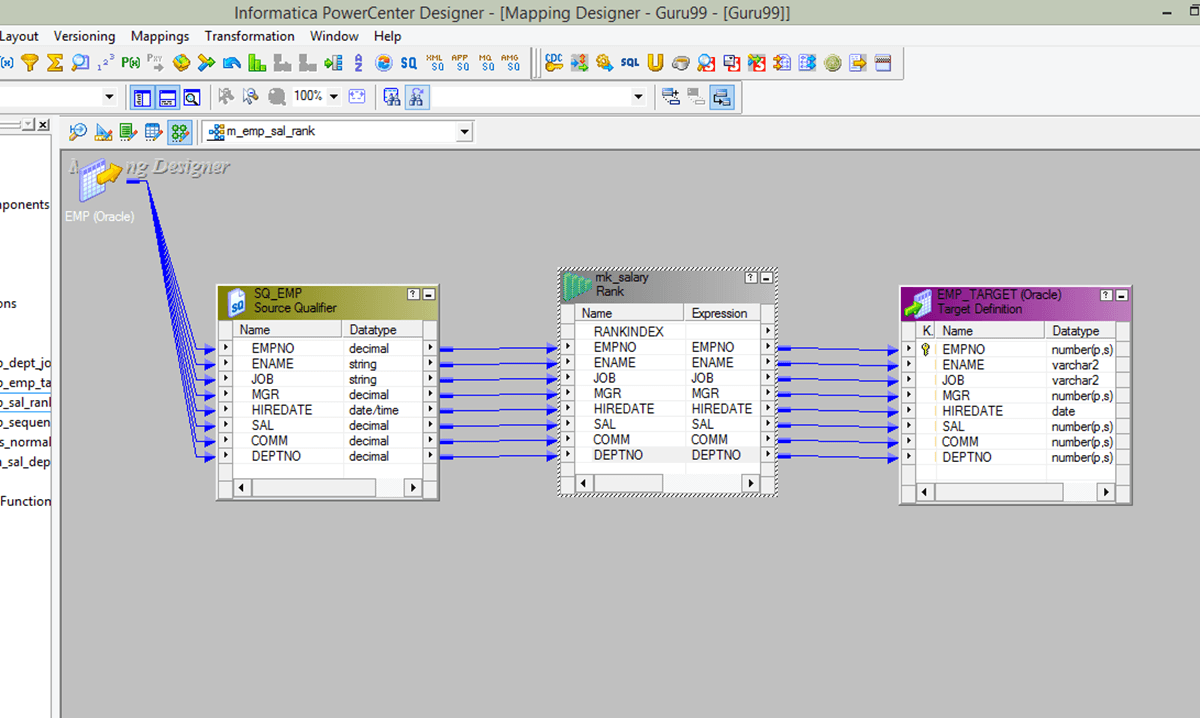Click the CDC key icon in toolbar
1200x718 pixels.
click(x=553, y=63)
